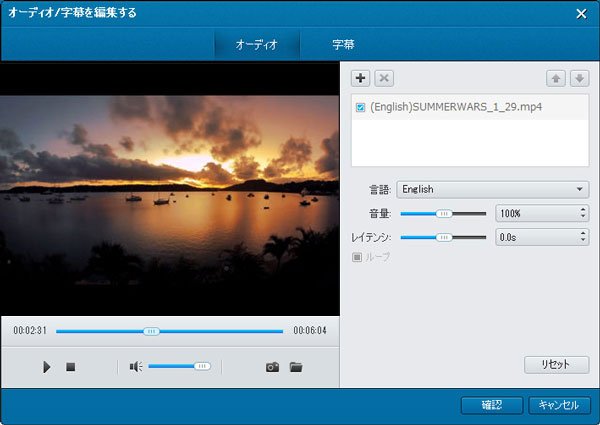Move the audio track up with arrow icon
The width and height of the screenshot is (600, 425).
coord(557,78)
